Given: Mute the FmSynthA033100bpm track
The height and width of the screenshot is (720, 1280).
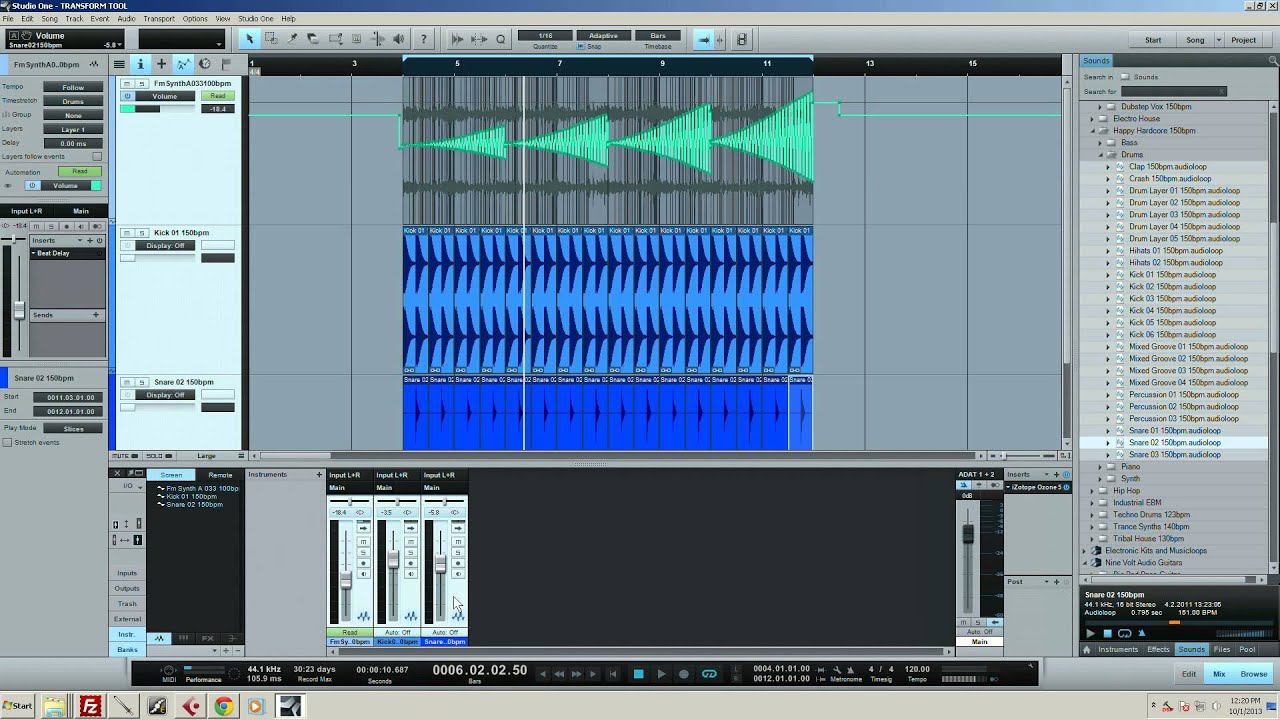Looking at the screenshot, I should (128, 84).
